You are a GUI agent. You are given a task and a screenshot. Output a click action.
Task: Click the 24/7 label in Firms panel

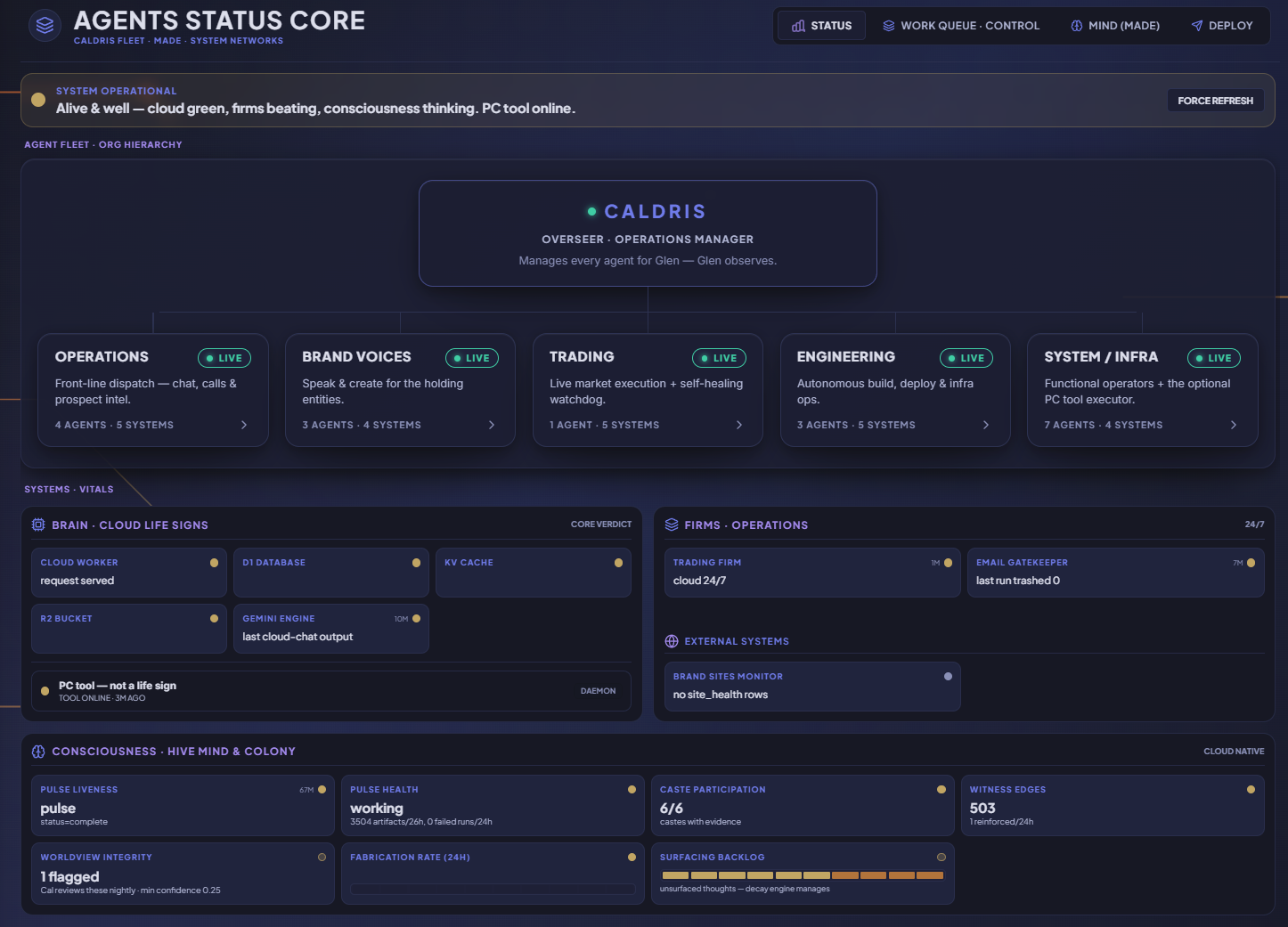(x=1254, y=524)
